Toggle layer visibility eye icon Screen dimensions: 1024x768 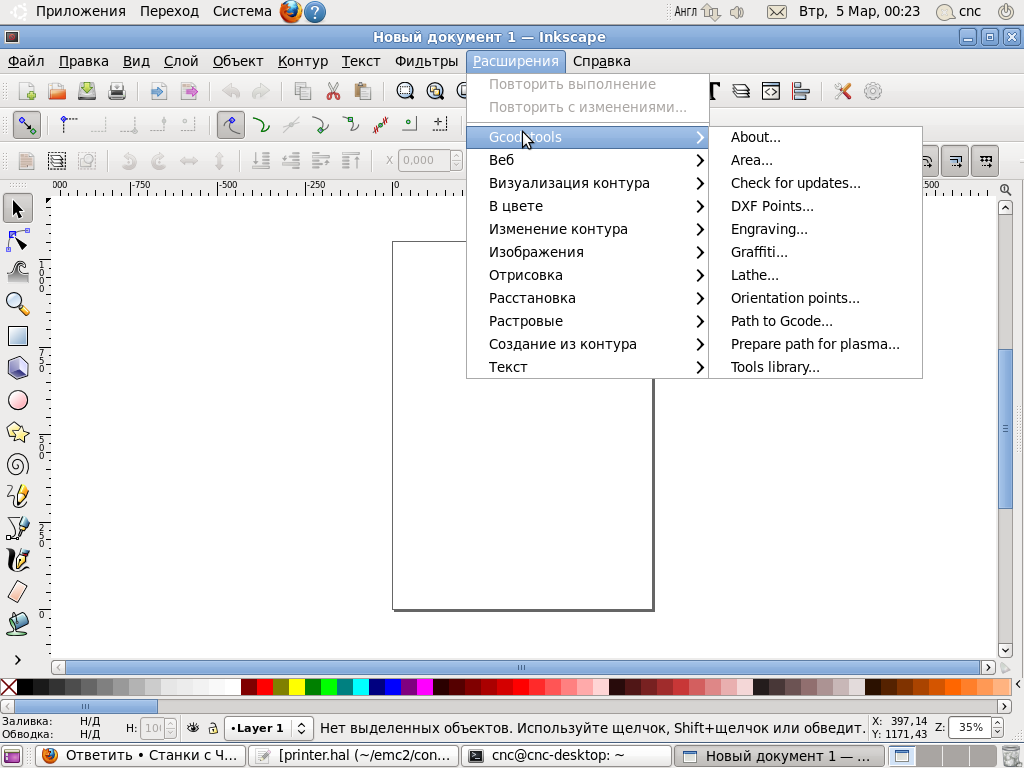(193, 728)
